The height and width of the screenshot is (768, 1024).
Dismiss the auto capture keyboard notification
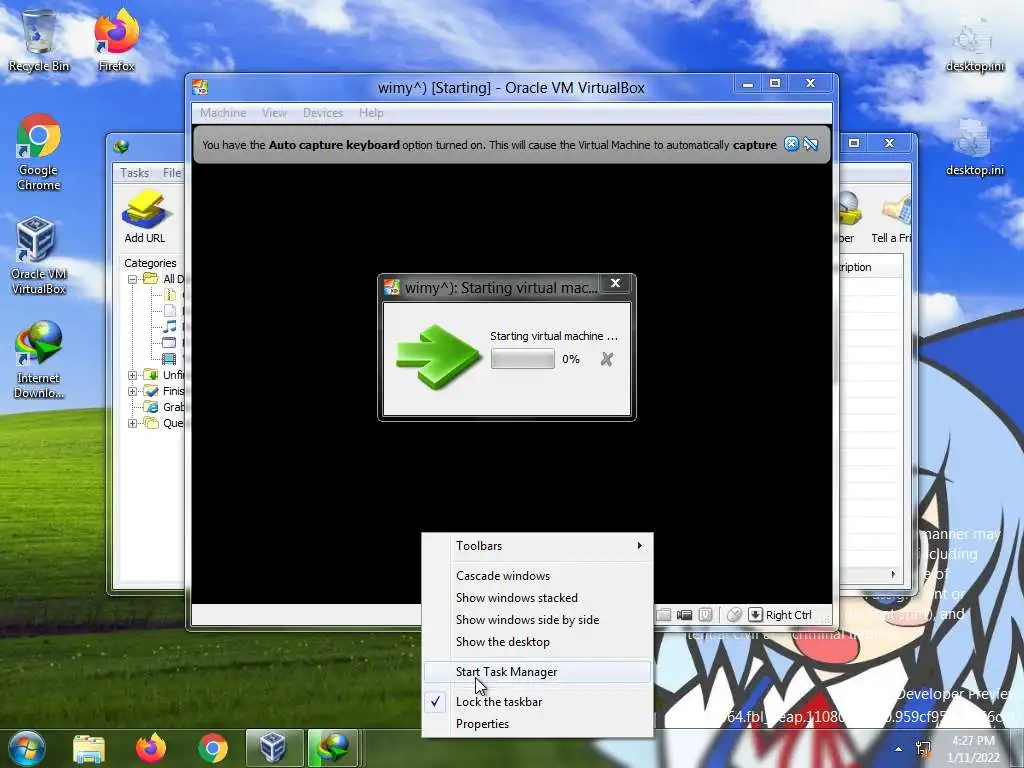point(791,144)
